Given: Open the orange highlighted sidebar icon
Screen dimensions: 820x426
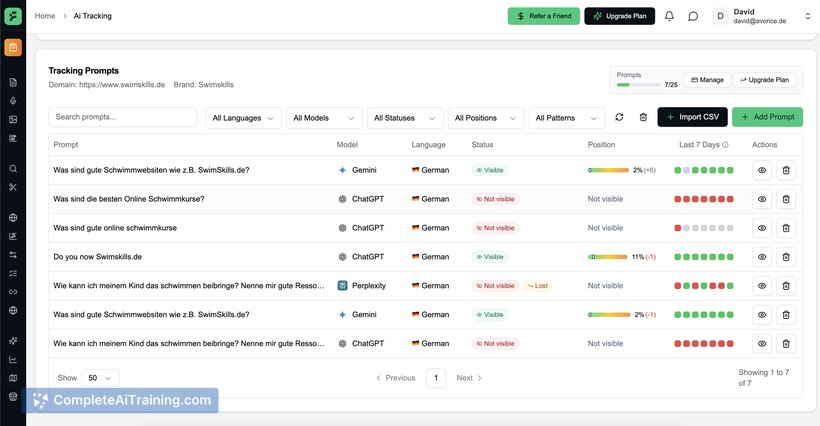Looking at the screenshot, I should tap(13, 48).
